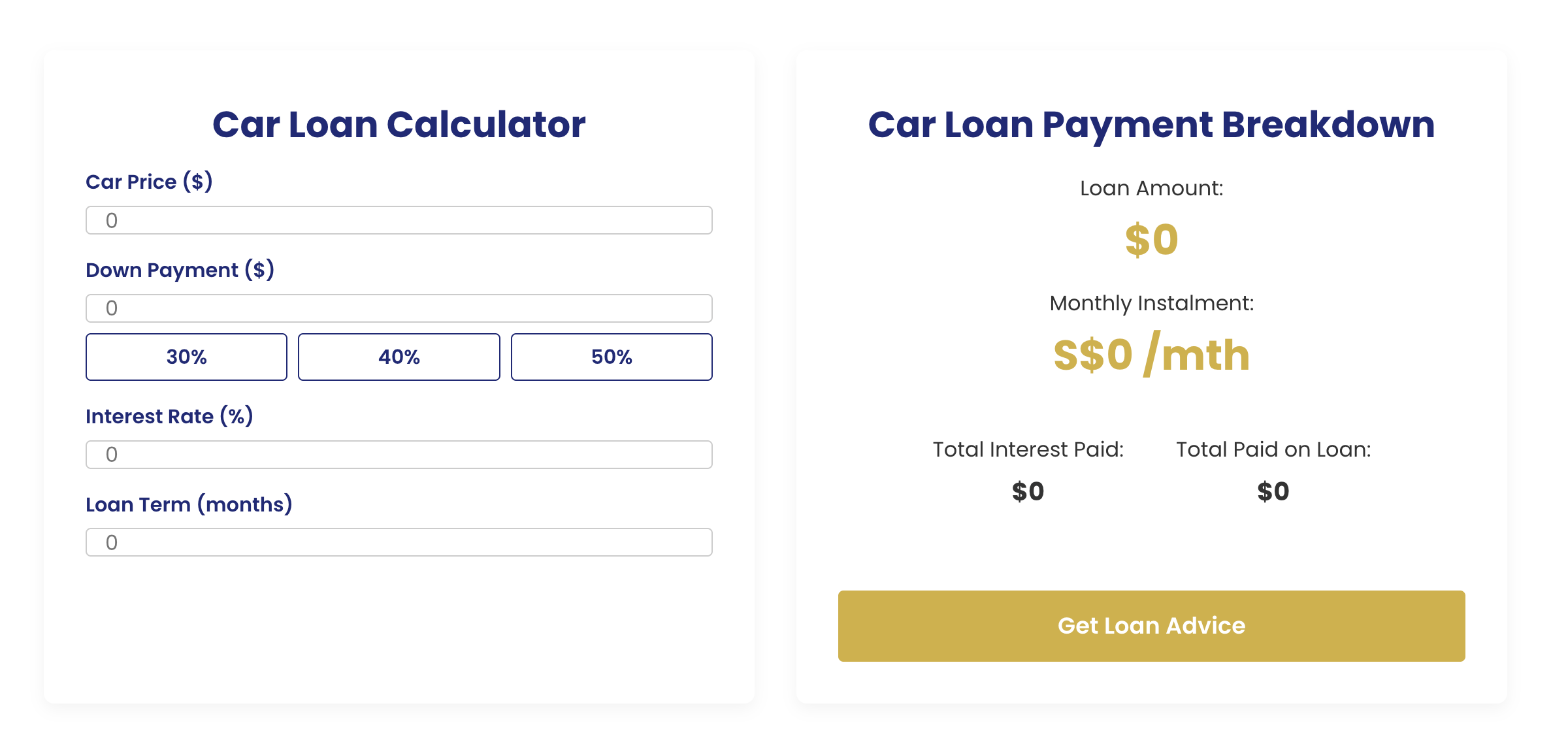The width and height of the screenshot is (1568, 746).
Task: Click the Car Loan Payment Breakdown heading
Action: coord(1151,125)
